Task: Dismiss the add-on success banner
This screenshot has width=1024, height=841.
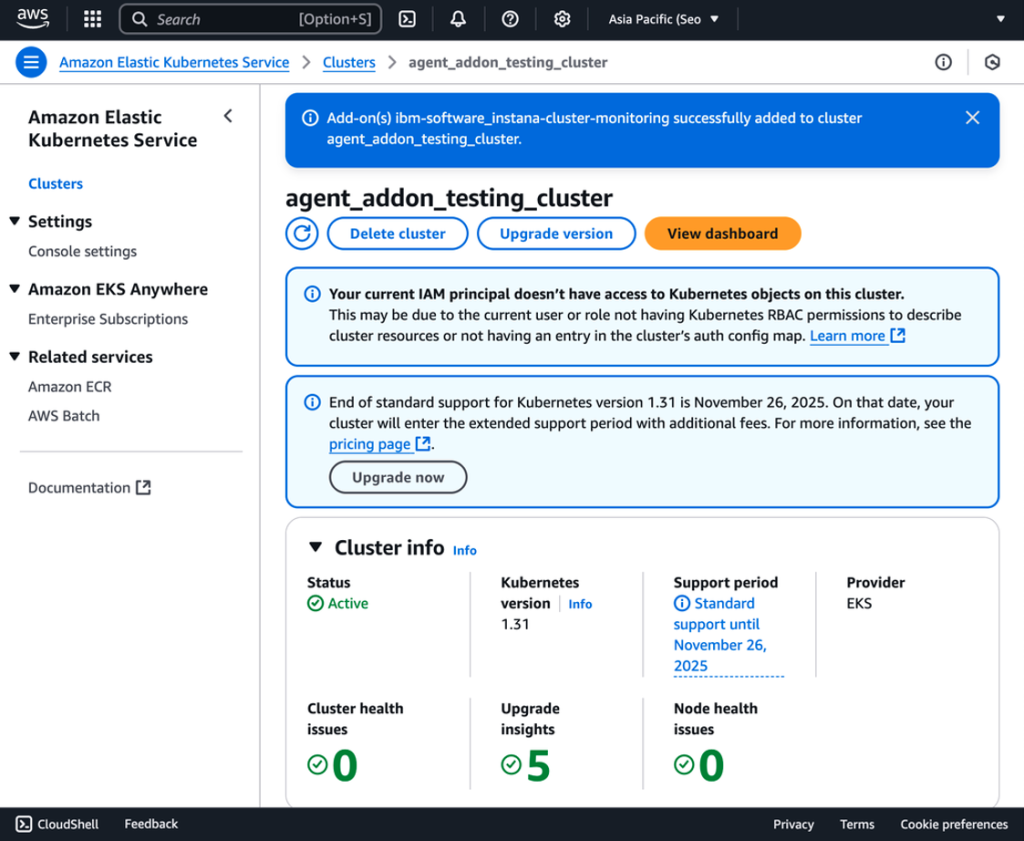Action: [x=972, y=118]
